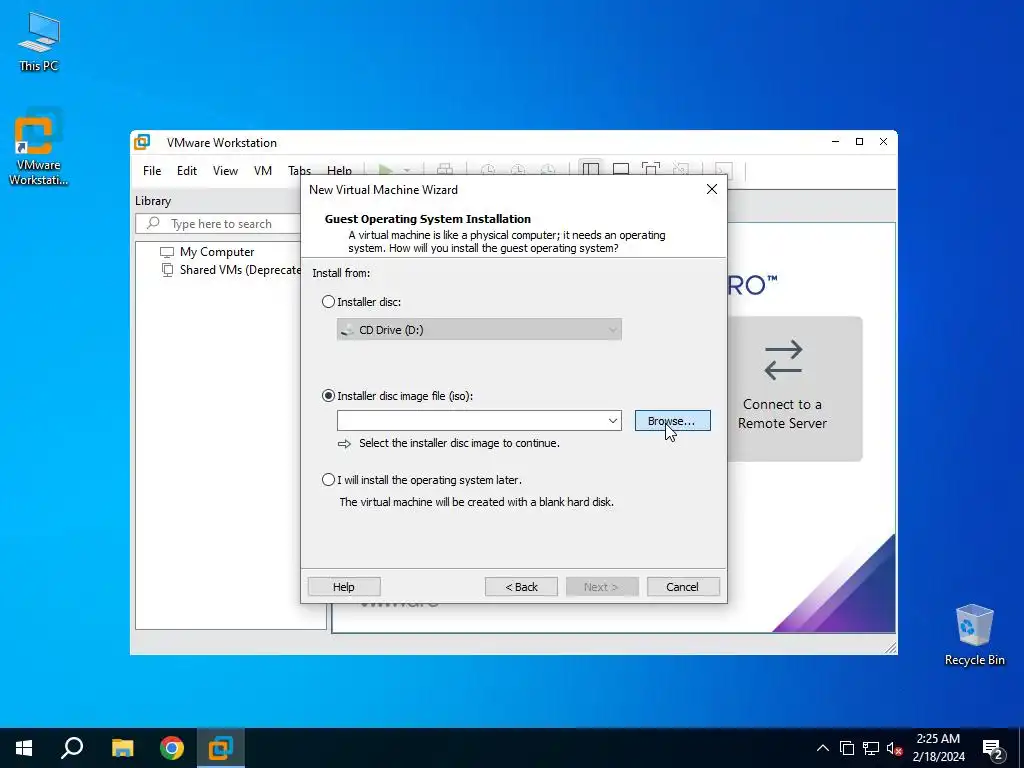Click the Revert to Snapshot toolbar icon
Image resolution: width=1024 pixels, height=768 pixels.
(x=518, y=170)
